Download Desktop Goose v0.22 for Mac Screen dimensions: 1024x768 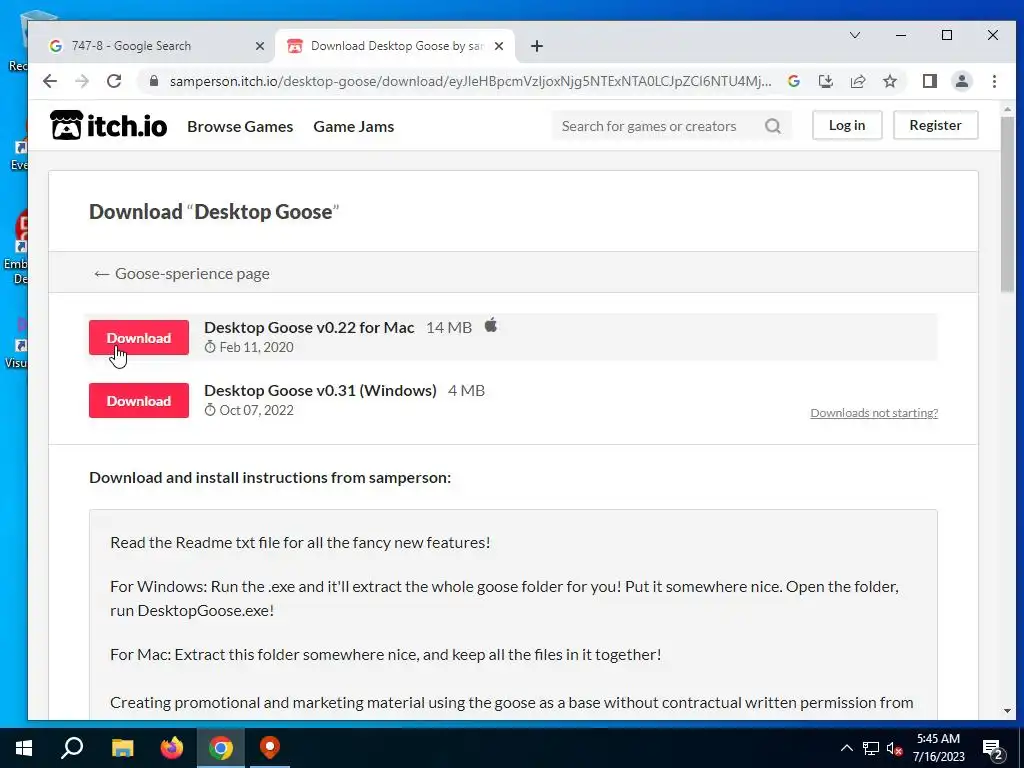(139, 338)
